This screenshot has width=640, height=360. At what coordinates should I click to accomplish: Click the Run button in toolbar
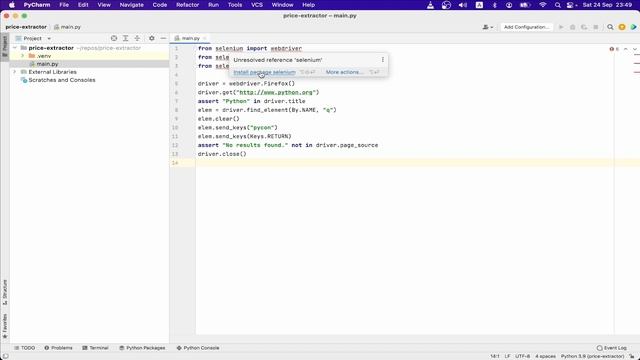click(x=561, y=27)
